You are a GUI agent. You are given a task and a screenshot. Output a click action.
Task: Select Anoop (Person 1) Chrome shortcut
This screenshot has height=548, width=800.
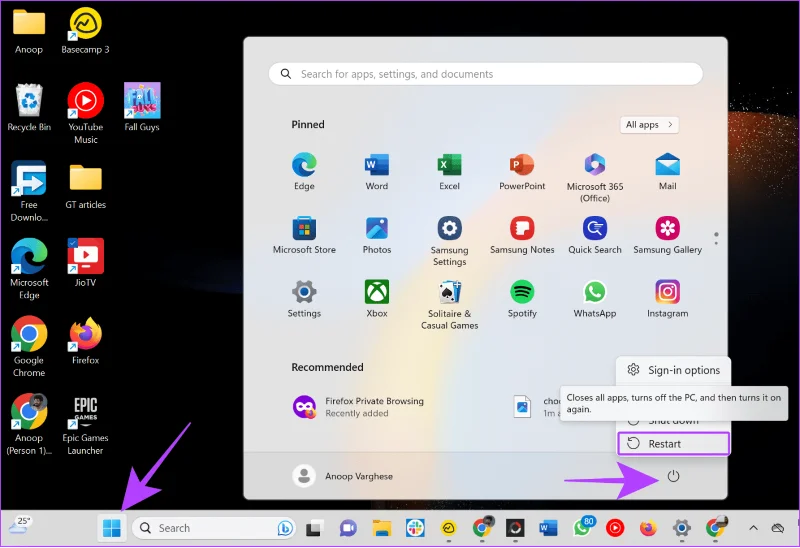point(29,425)
